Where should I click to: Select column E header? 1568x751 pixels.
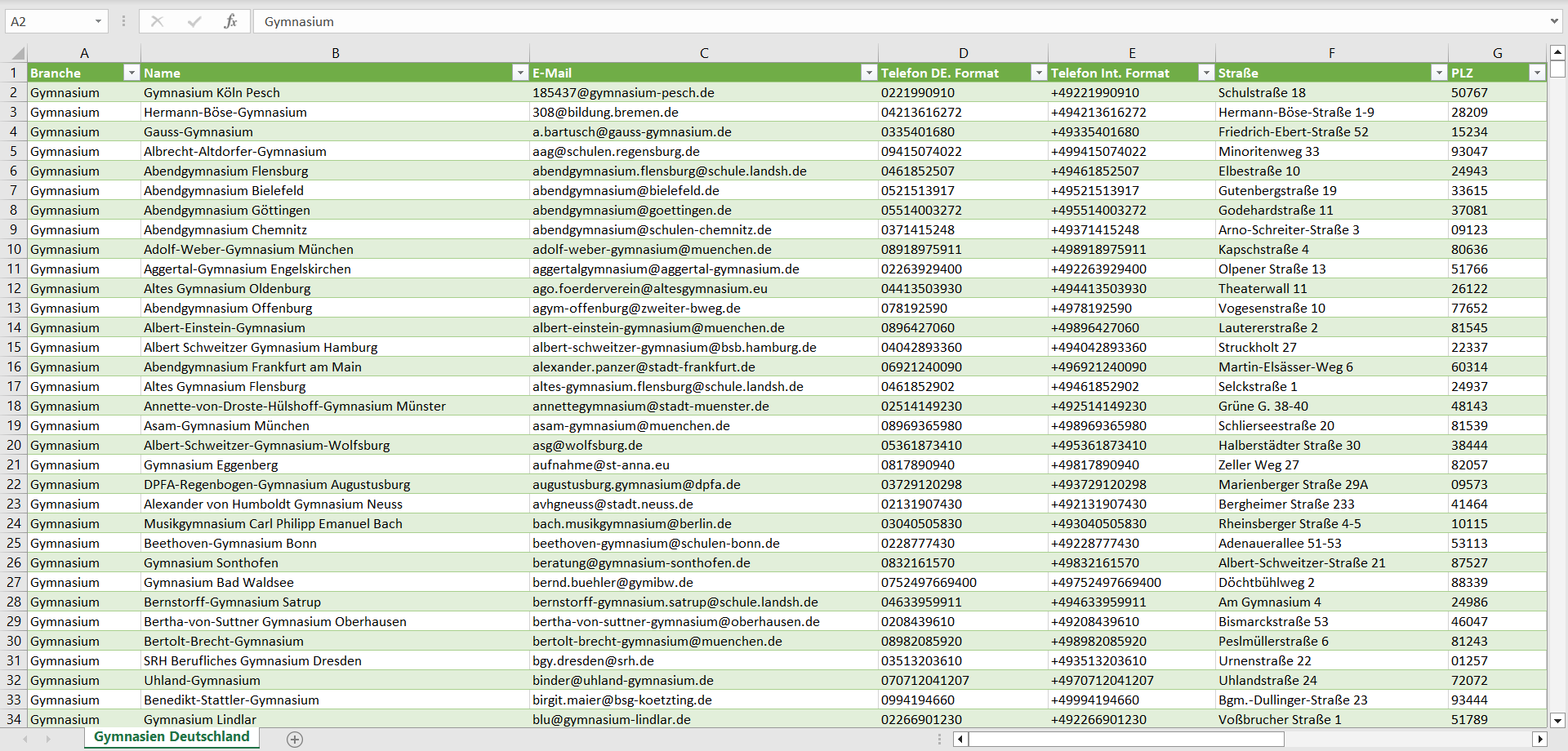click(x=1132, y=53)
